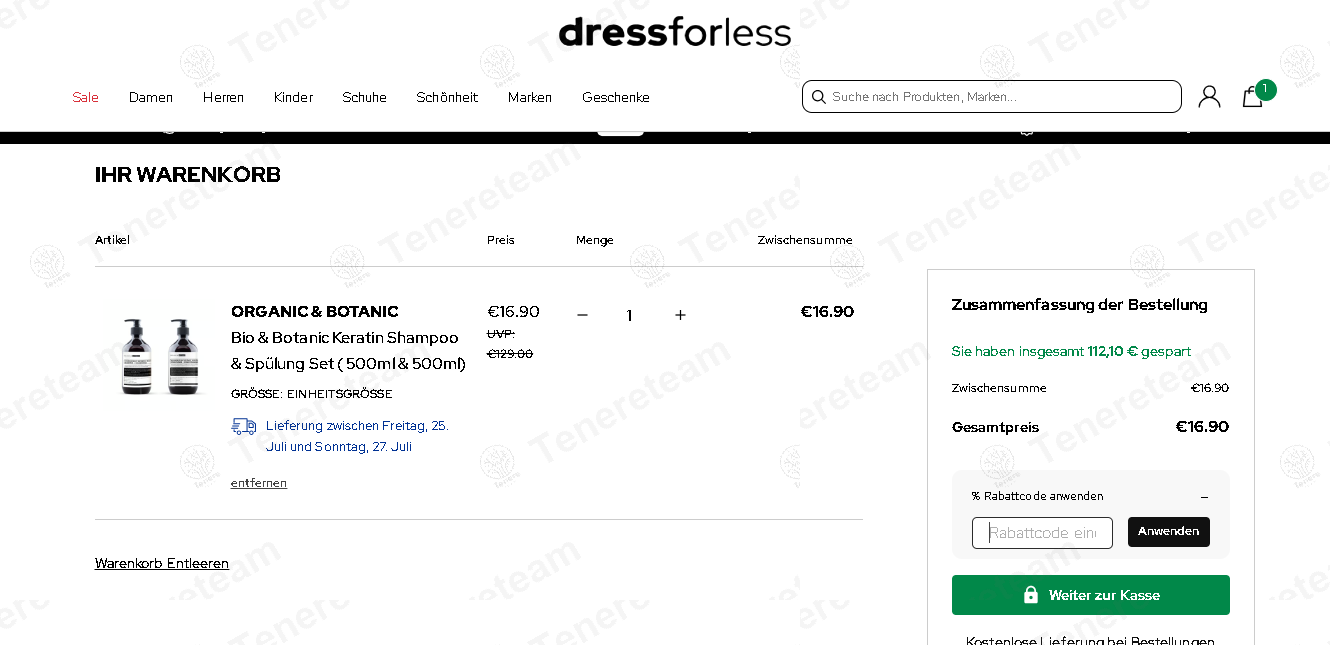1330x645 pixels.
Task: Open the Damen menu
Action: coord(151,97)
